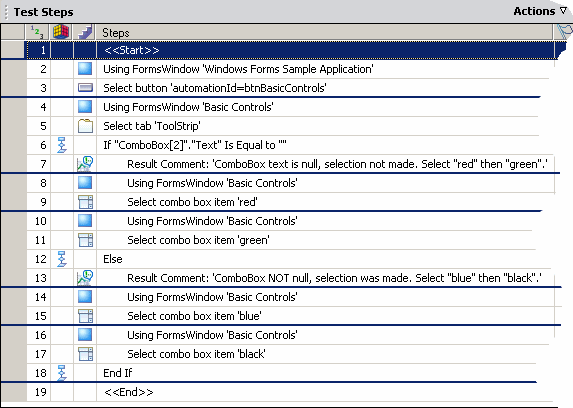Click combo box icon in step 9
The width and height of the screenshot is (573, 408).
tap(85, 202)
